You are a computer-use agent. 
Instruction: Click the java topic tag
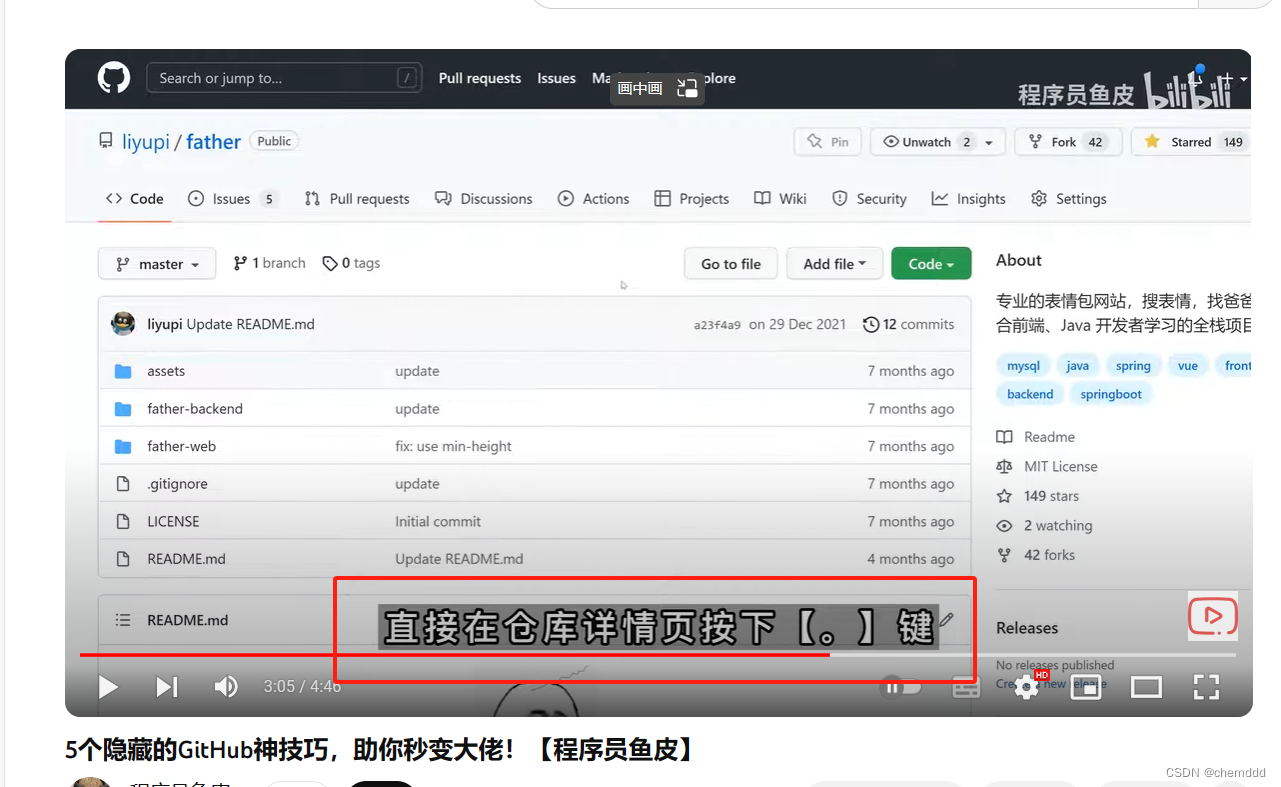[x=1078, y=366]
